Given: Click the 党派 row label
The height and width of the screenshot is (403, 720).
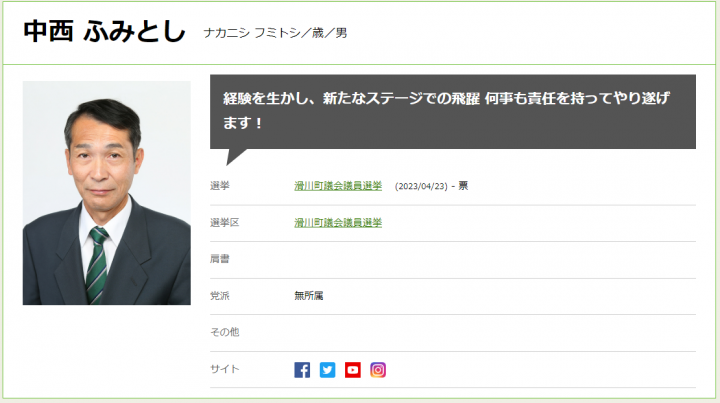Looking at the screenshot, I should pyautogui.click(x=219, y=296).
